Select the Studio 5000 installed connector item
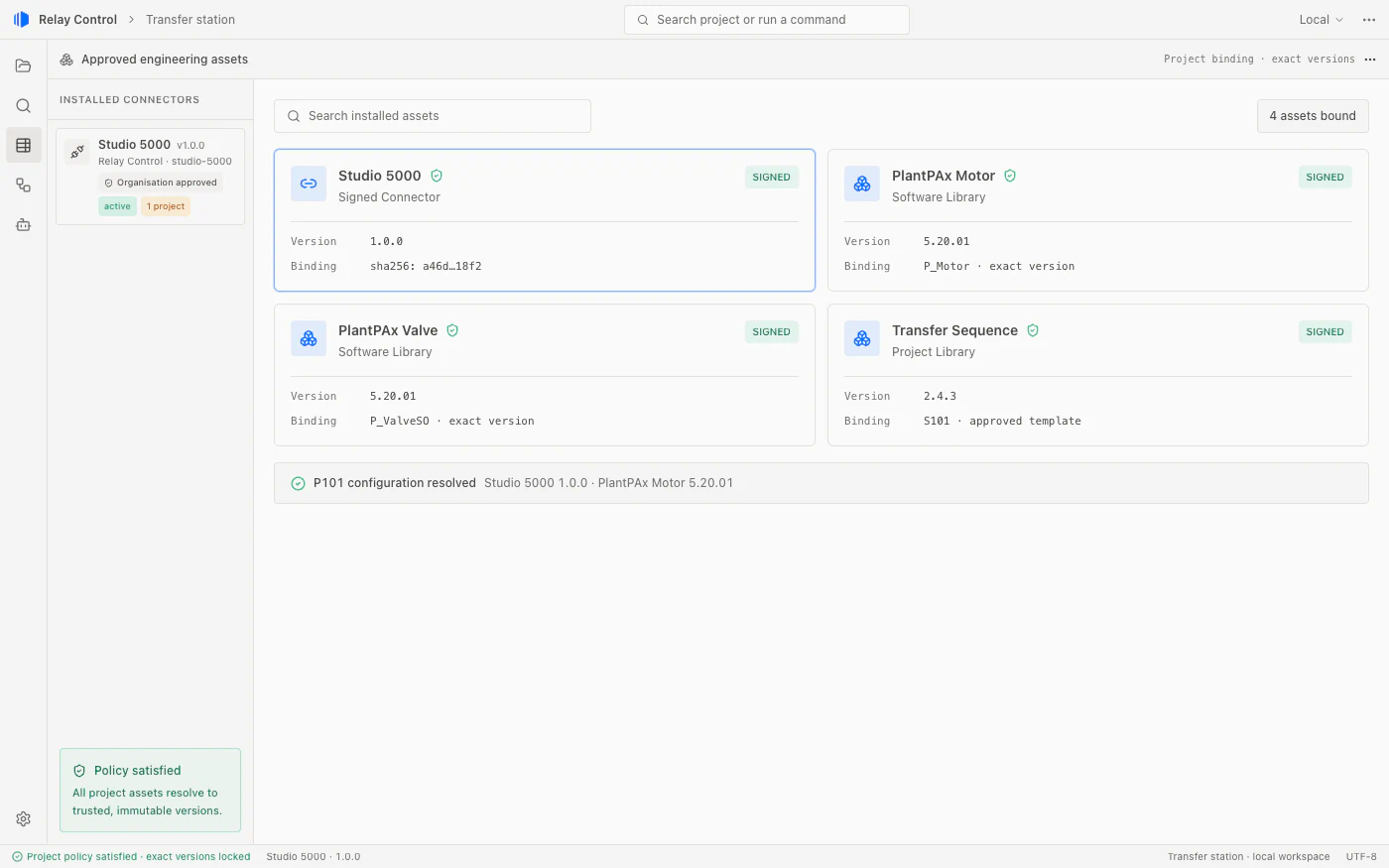The width and height of the screenshot is (1389, 868). (x=151, y=177)
